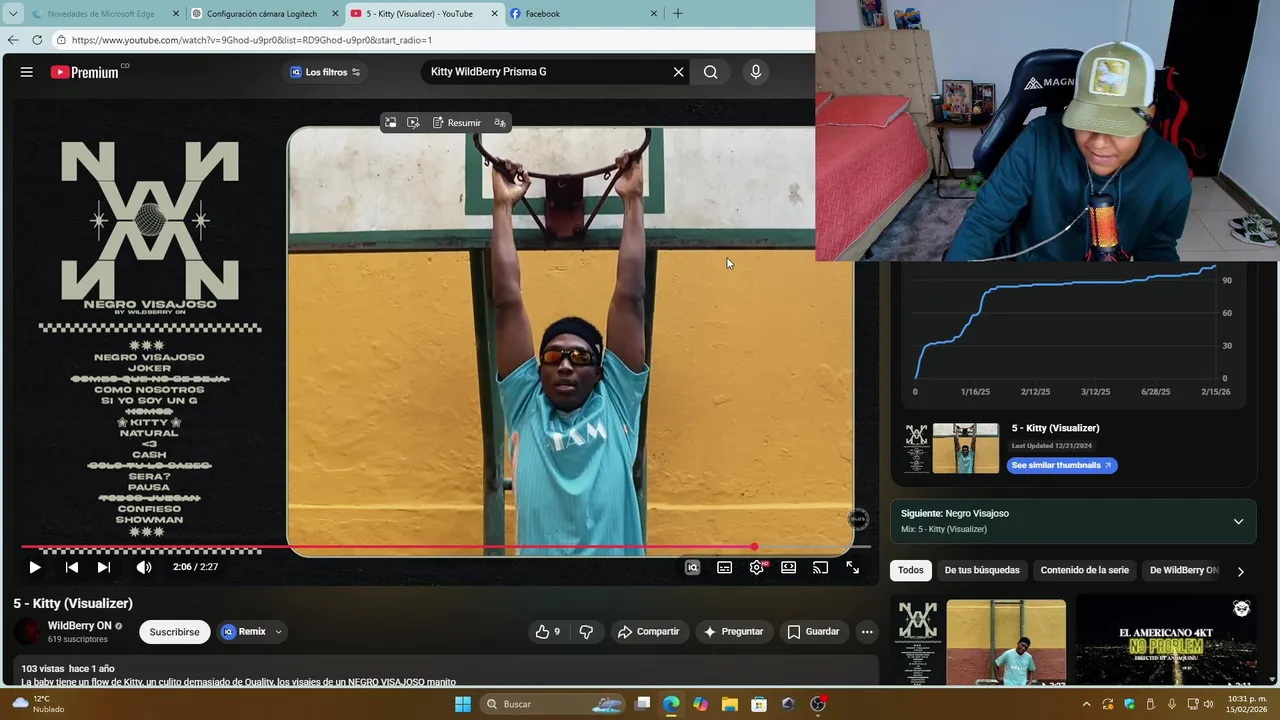The image size is (1280, 720).
Task: Reload the current page
Action: coord(37,40)
